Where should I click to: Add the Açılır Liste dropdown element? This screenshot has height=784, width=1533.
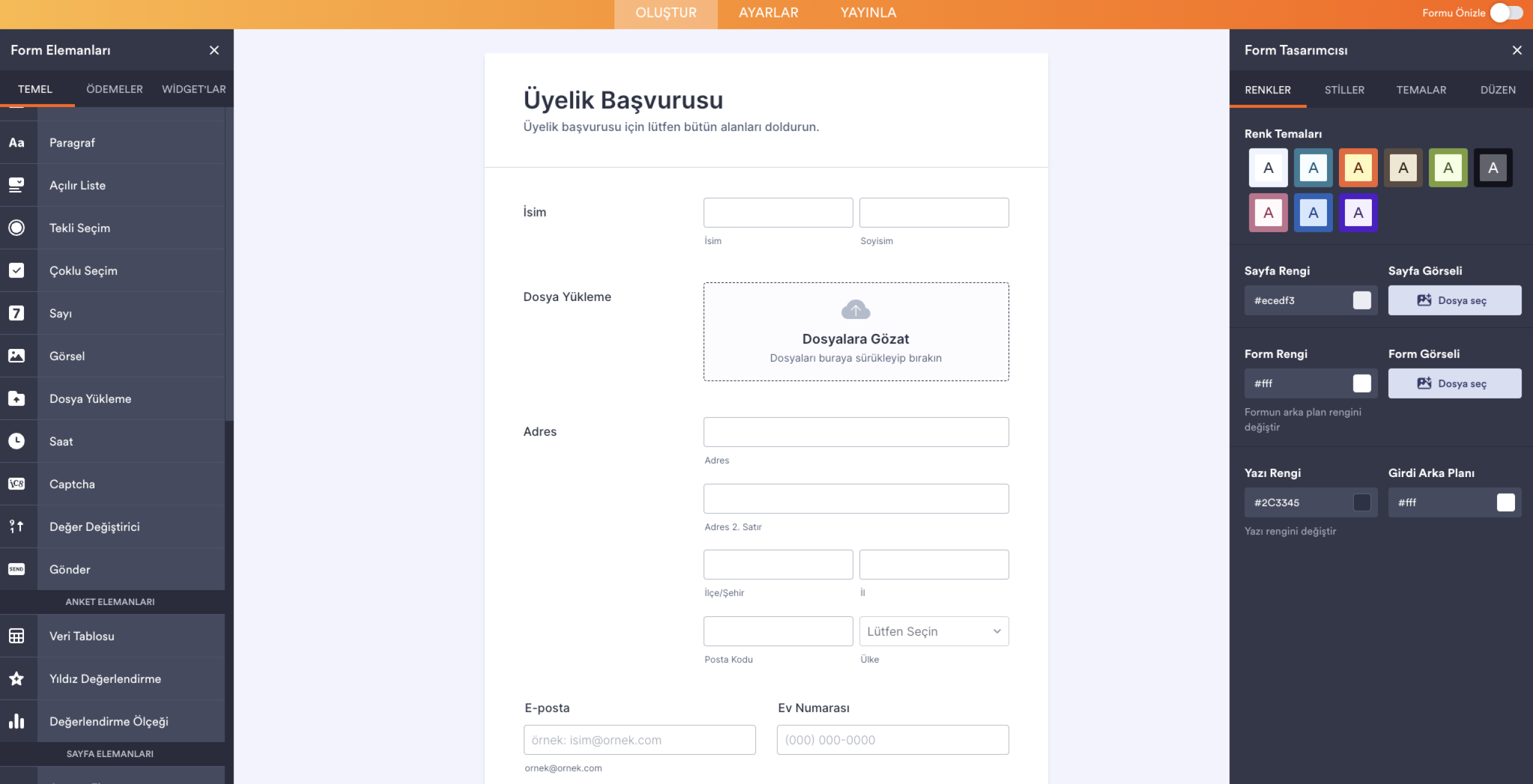[131, 186]
